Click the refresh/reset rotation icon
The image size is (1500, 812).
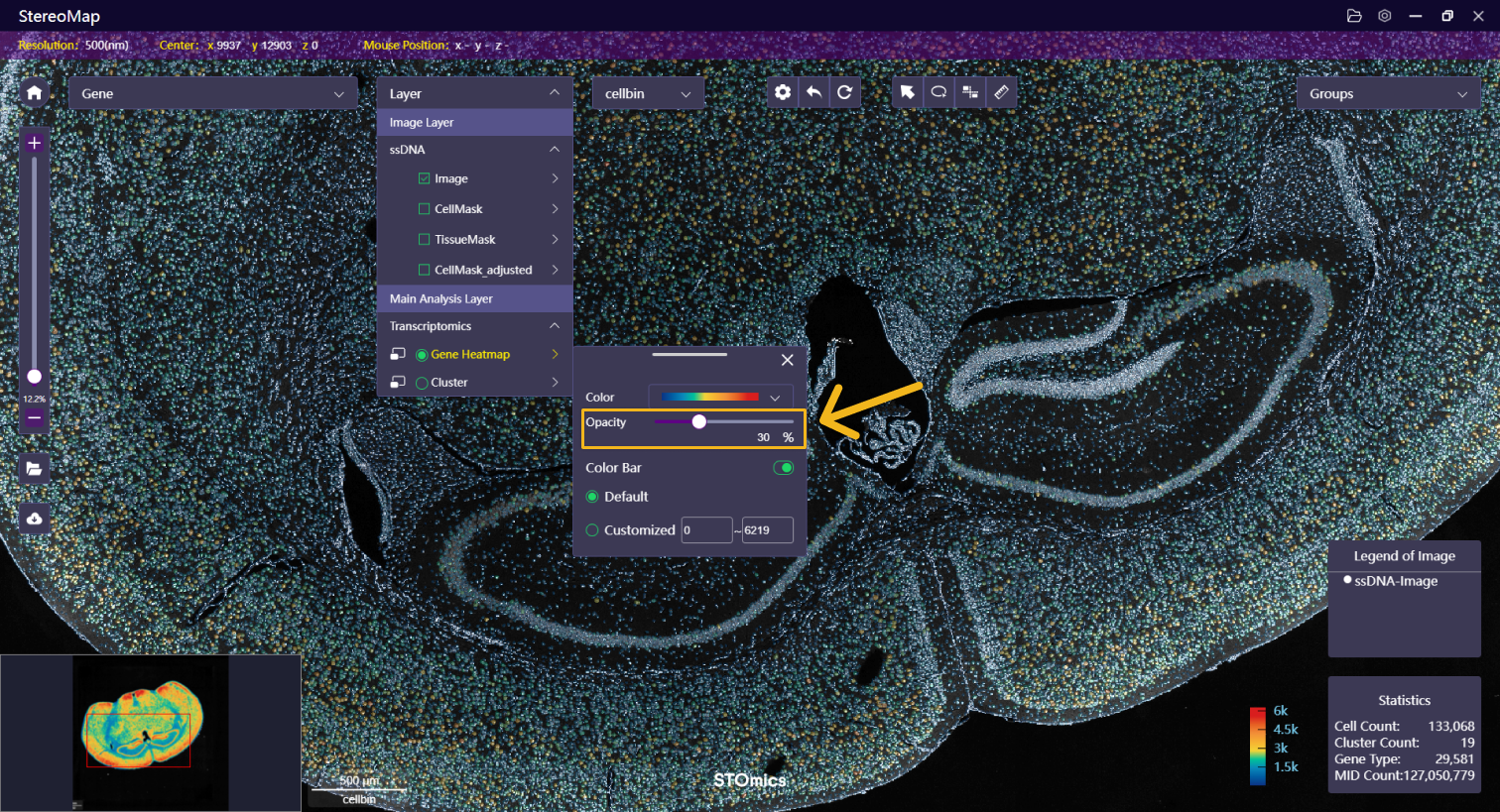pyautogui.click(x=844, y=92)
